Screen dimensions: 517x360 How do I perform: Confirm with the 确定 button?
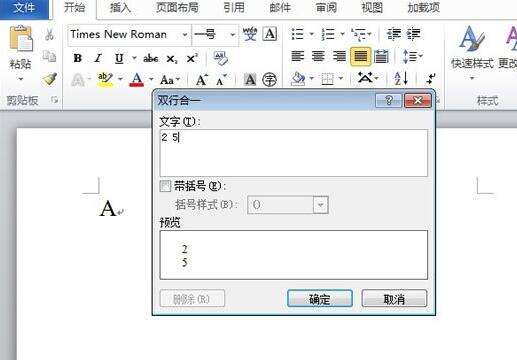[320, 298]
